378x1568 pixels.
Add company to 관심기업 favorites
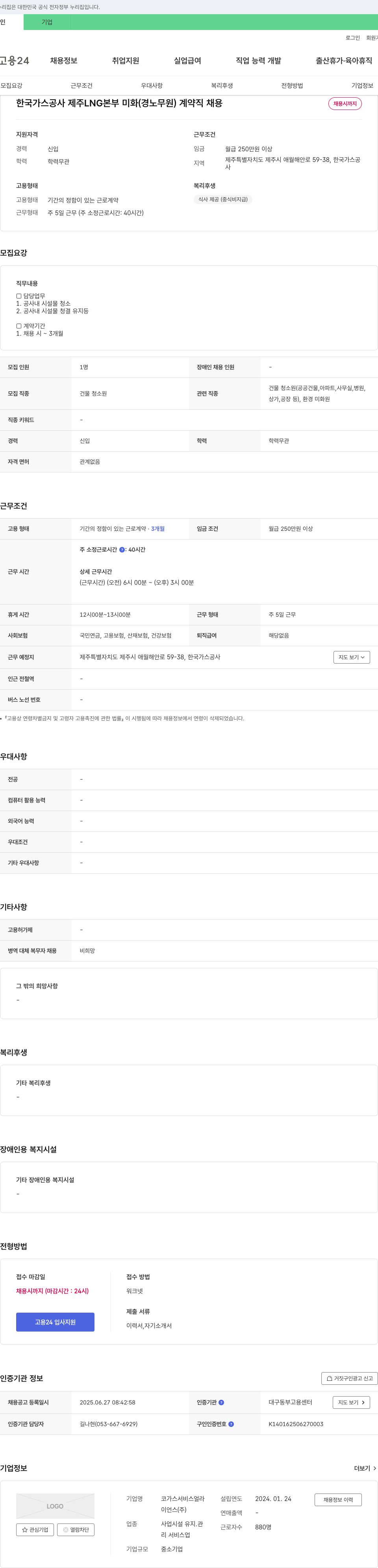point(35,1530)
